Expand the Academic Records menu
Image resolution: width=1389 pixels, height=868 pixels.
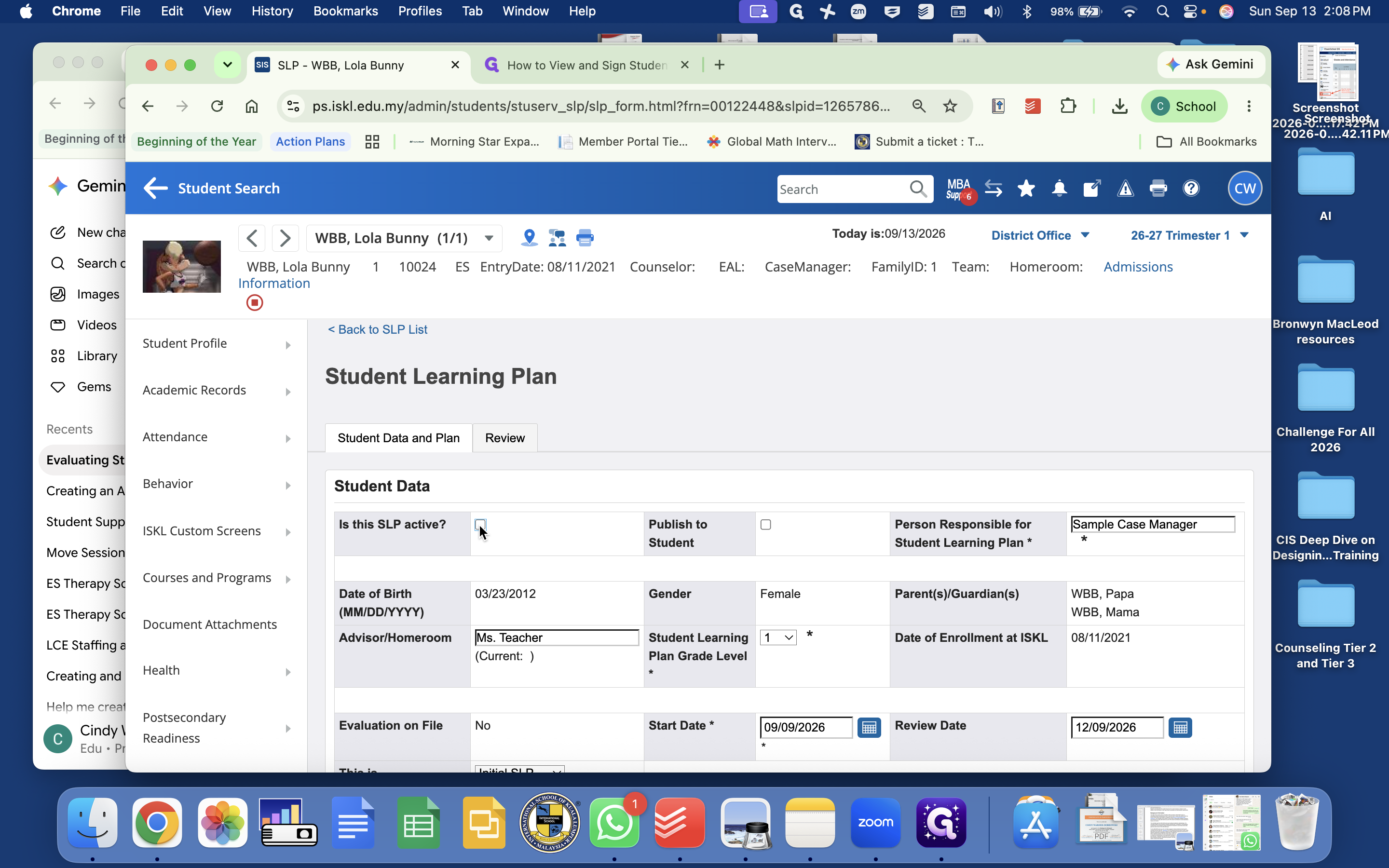click(217, 391)
